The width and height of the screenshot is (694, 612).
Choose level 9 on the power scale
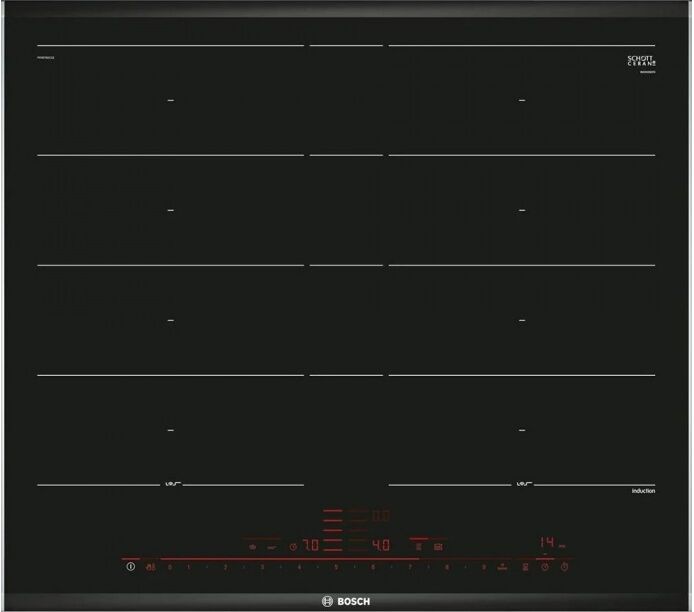click(x=483, y=567)
